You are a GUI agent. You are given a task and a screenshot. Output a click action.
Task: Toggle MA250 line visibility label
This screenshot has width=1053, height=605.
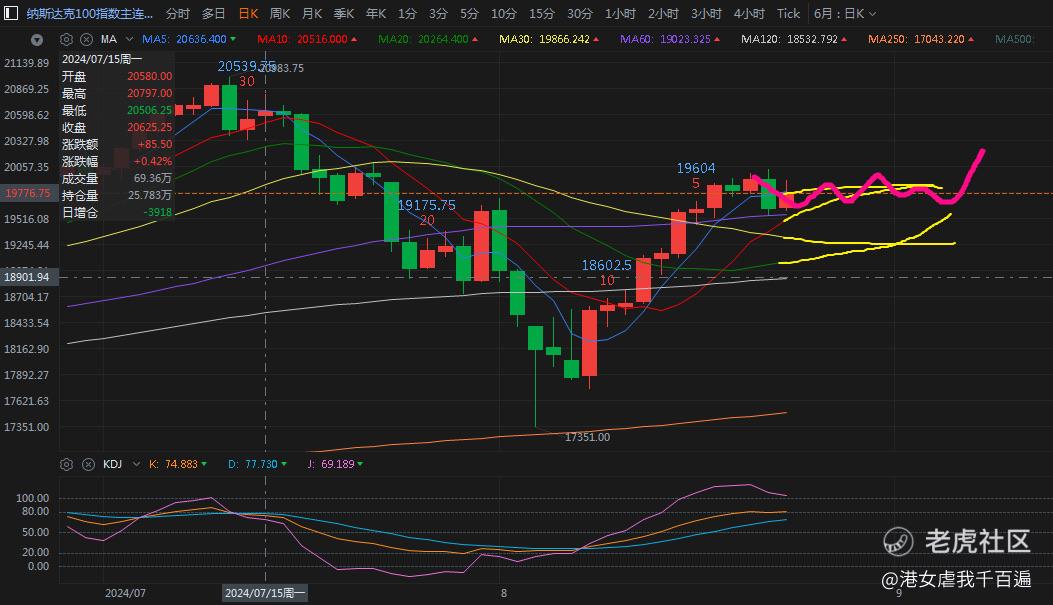point(920,39)
